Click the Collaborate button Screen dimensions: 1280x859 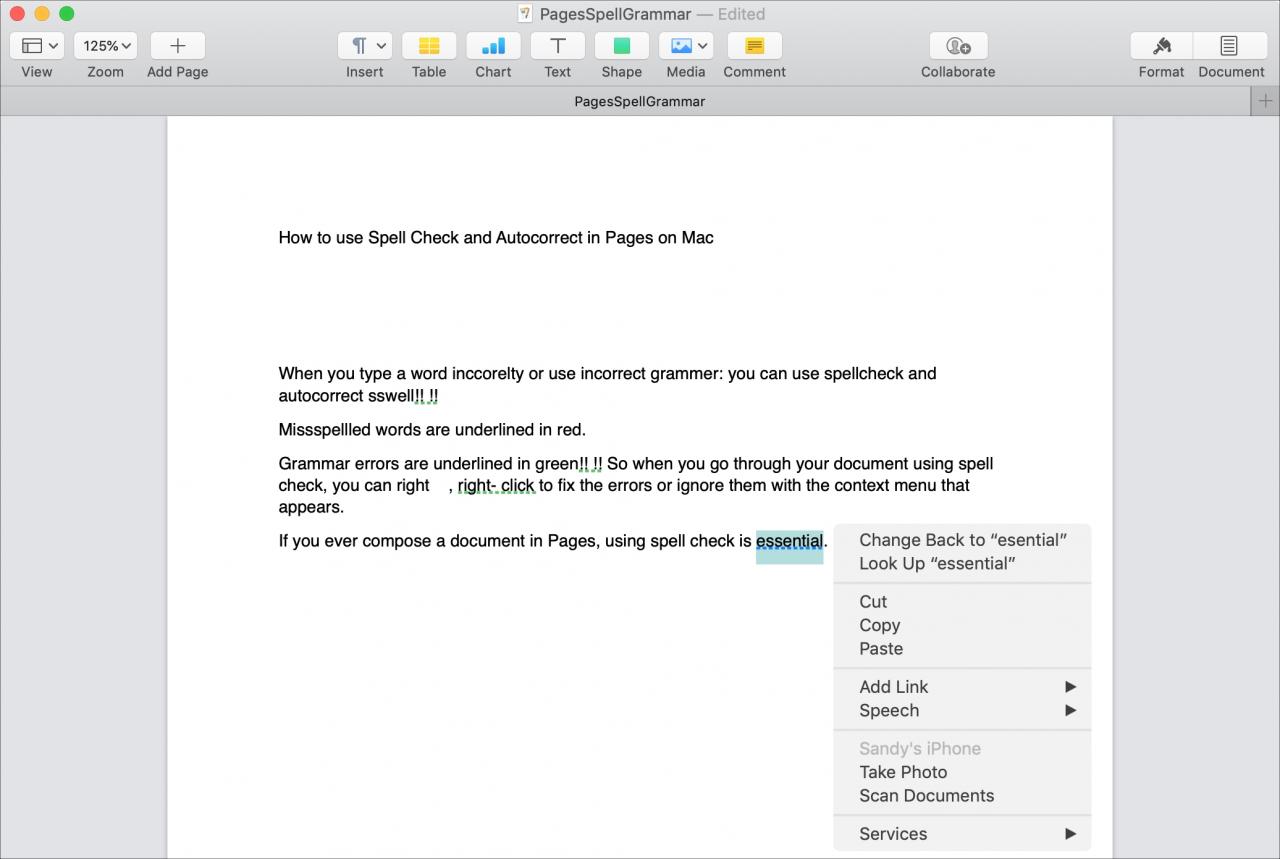point(958,46)
